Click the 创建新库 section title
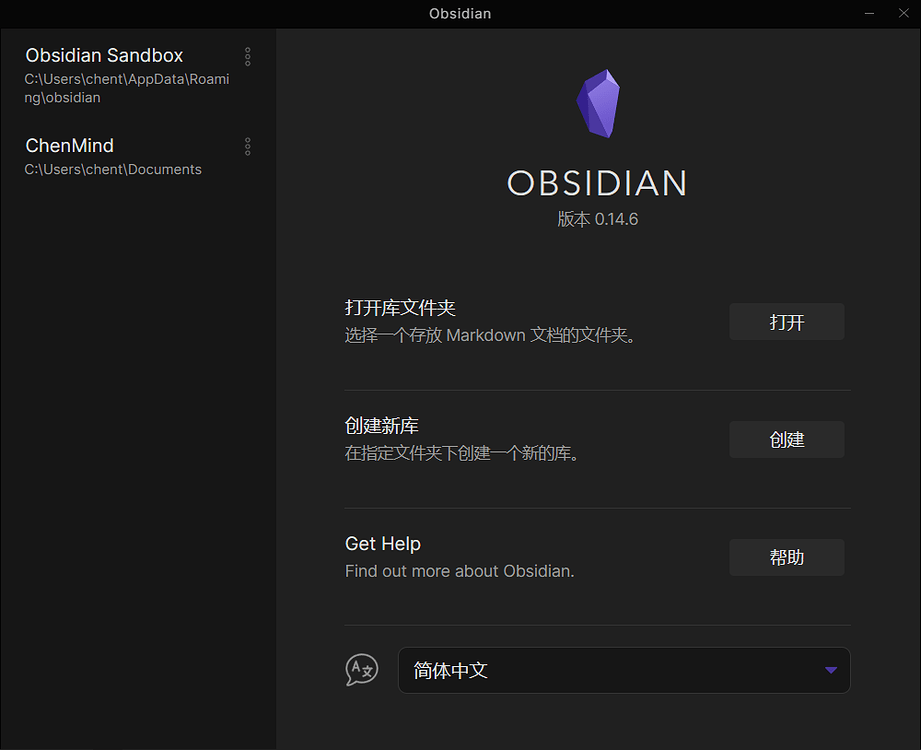The width and height of the screenshot is (921, 750). (x=379, y=425)
